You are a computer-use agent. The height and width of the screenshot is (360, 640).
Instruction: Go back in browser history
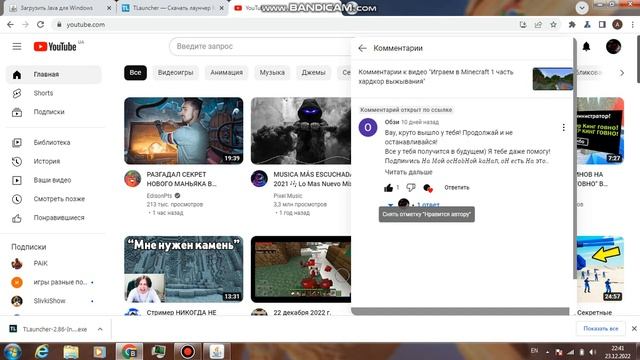coord(10,24)
